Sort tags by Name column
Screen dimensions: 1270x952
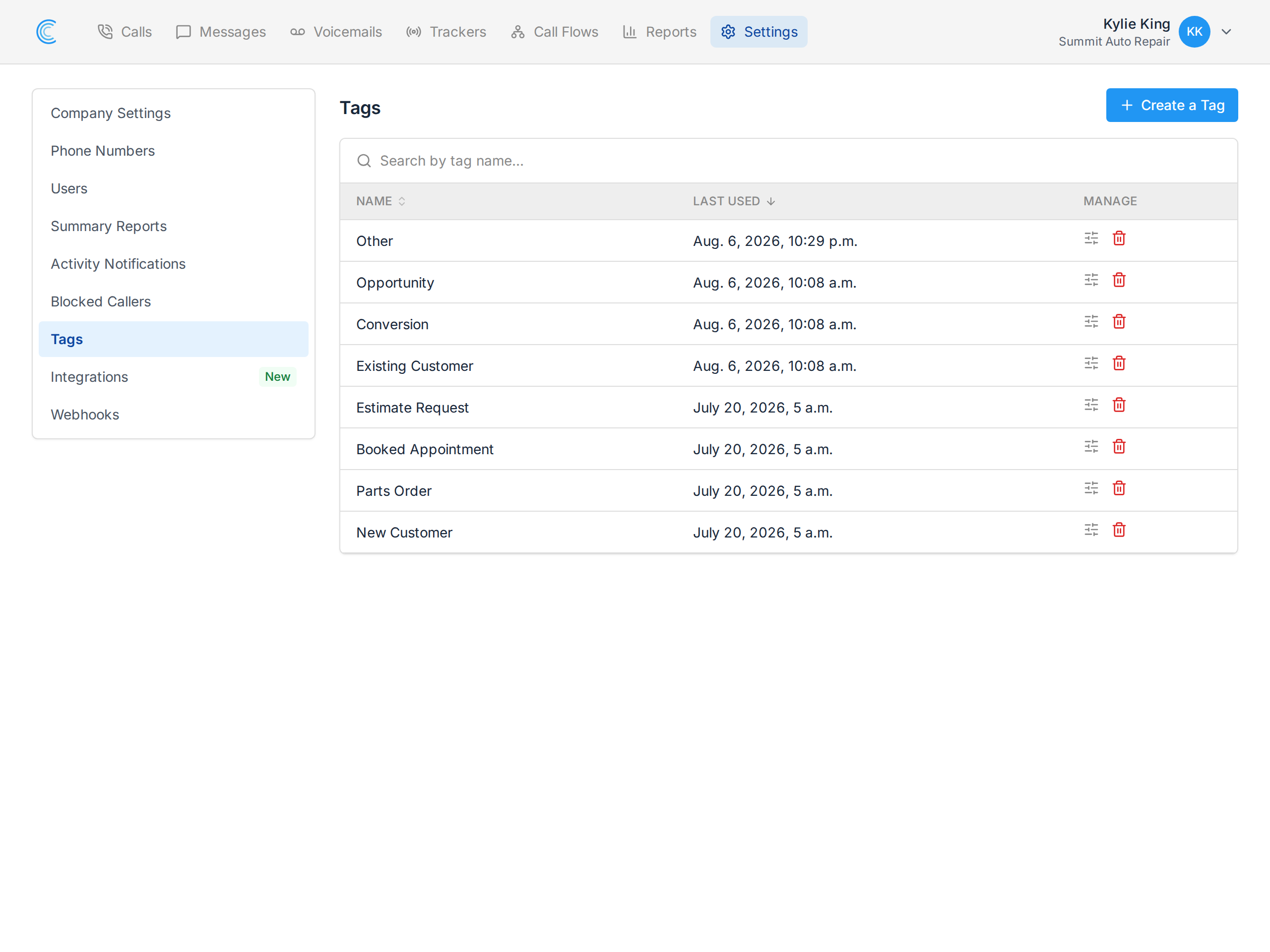(x=381, y=201)
